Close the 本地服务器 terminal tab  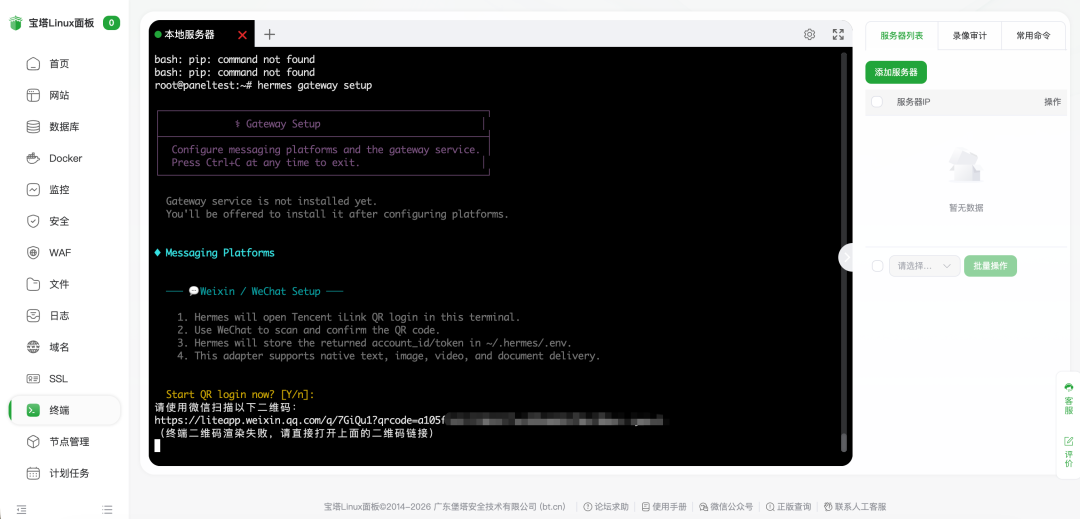[242, 35]
